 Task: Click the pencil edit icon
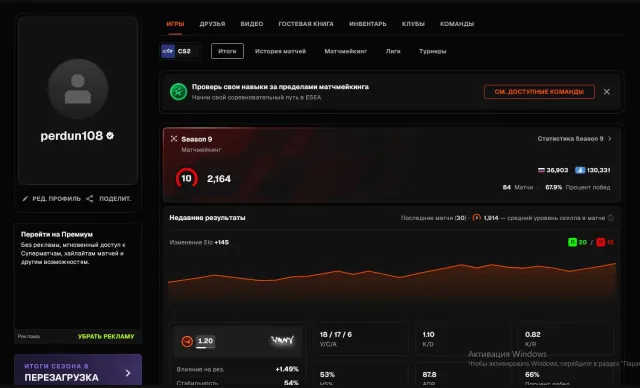(25, 199)
